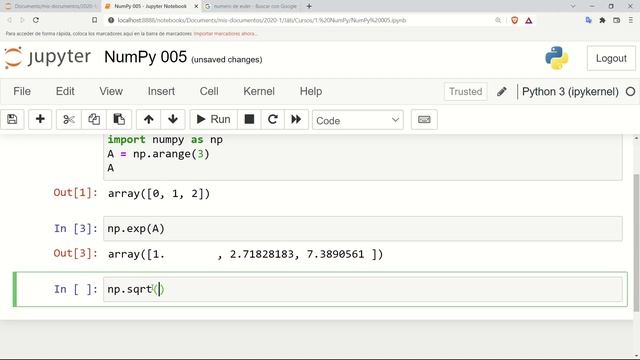Open browser tab search chevron
This screenshot has height=360, width=640.
coord(573,6)
